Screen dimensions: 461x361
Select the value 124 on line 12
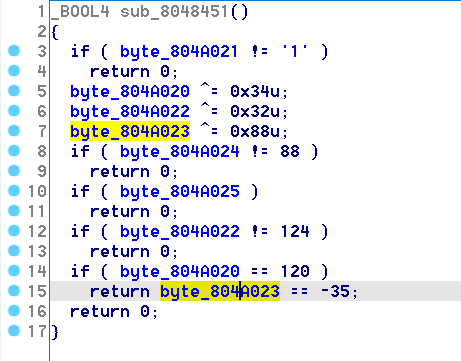click(x=295, y=232)
